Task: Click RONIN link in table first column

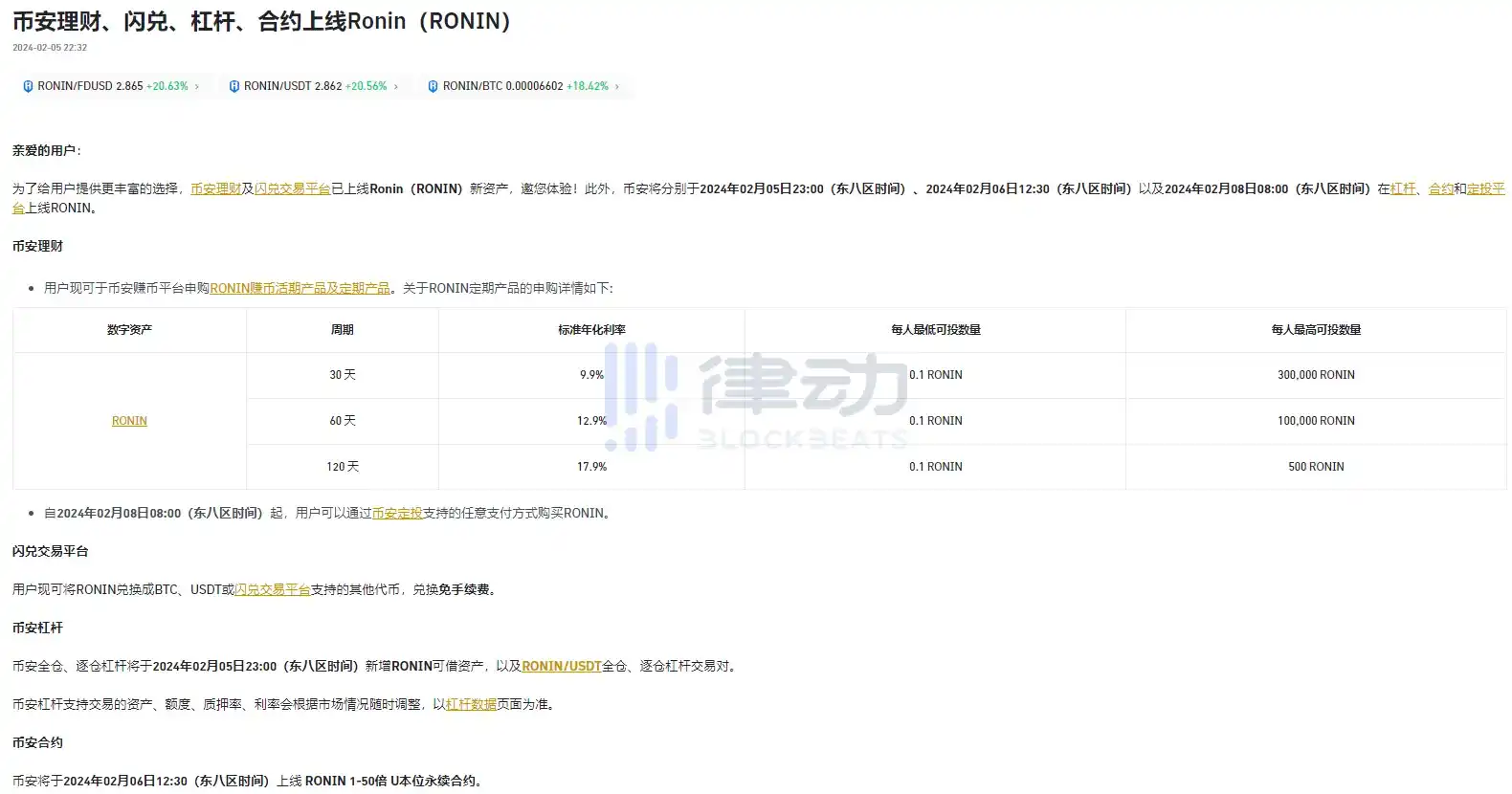Action: point(129,421)
